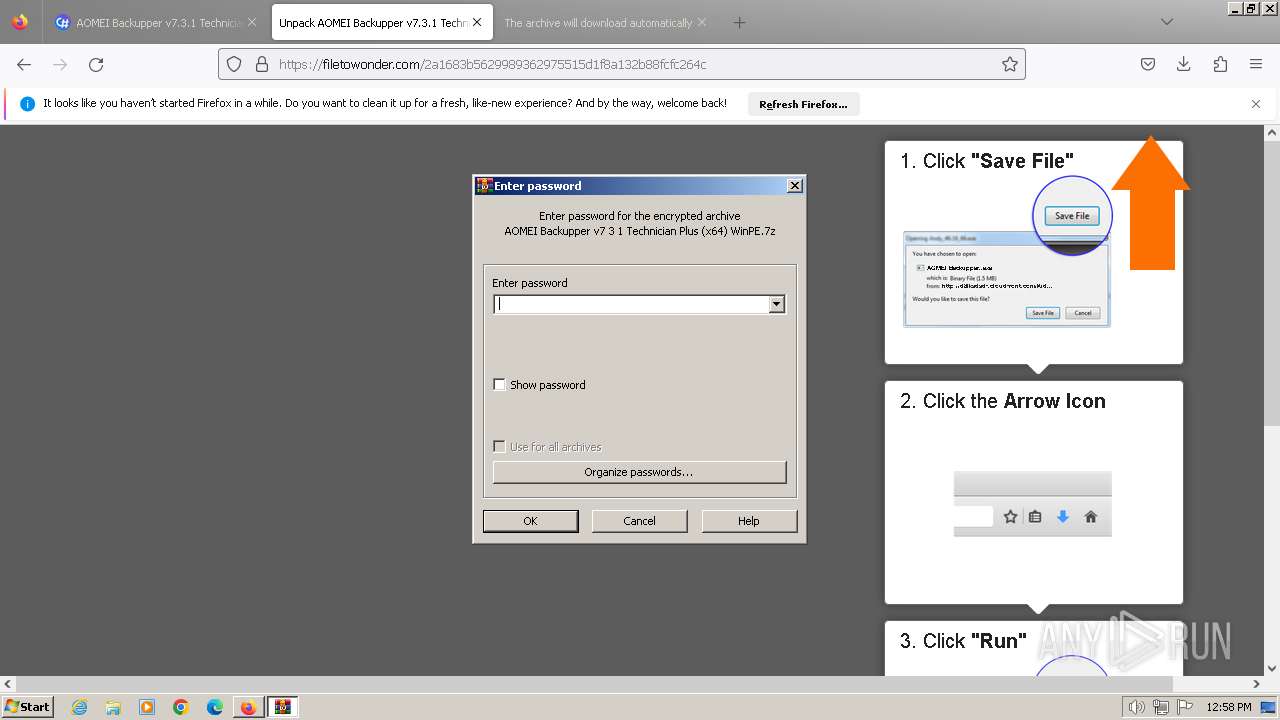This screenshot has width=1280, height=720.
Task: Click the vertical scrollbar up arrow
Action: tap(1272, 132)
